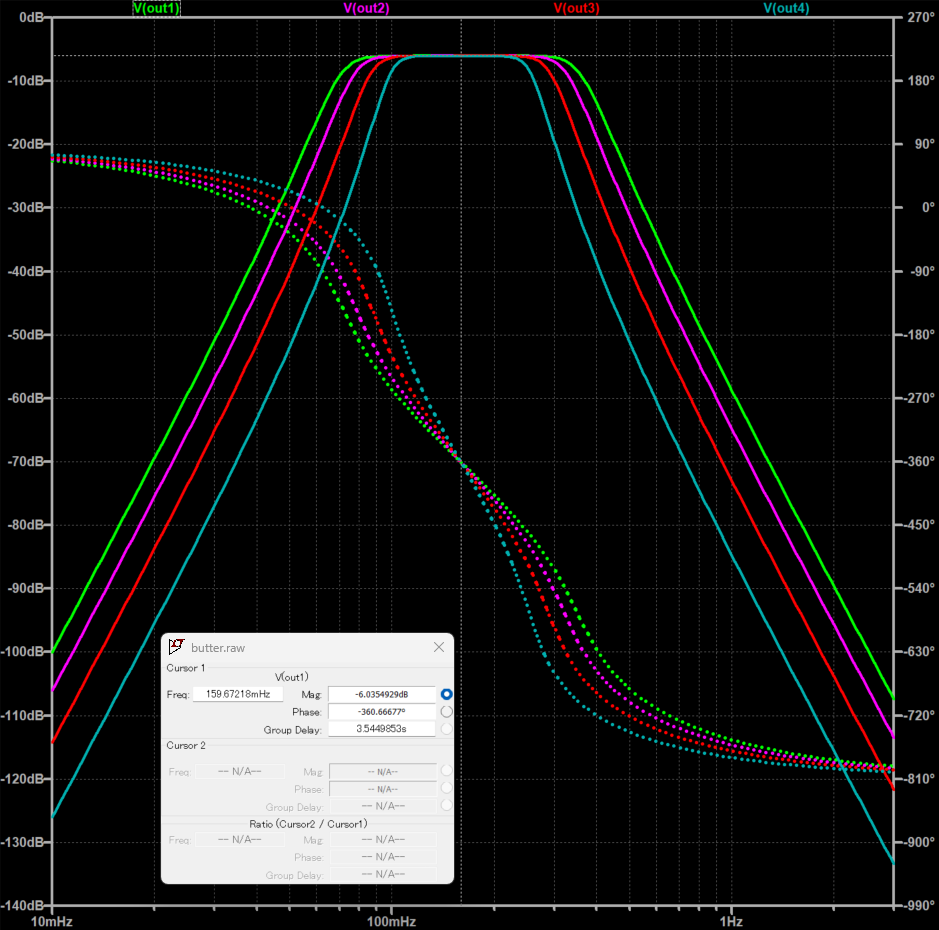Click the -10dB left axis label
This screenshot has height=930, width=939.
coord(26,81)
